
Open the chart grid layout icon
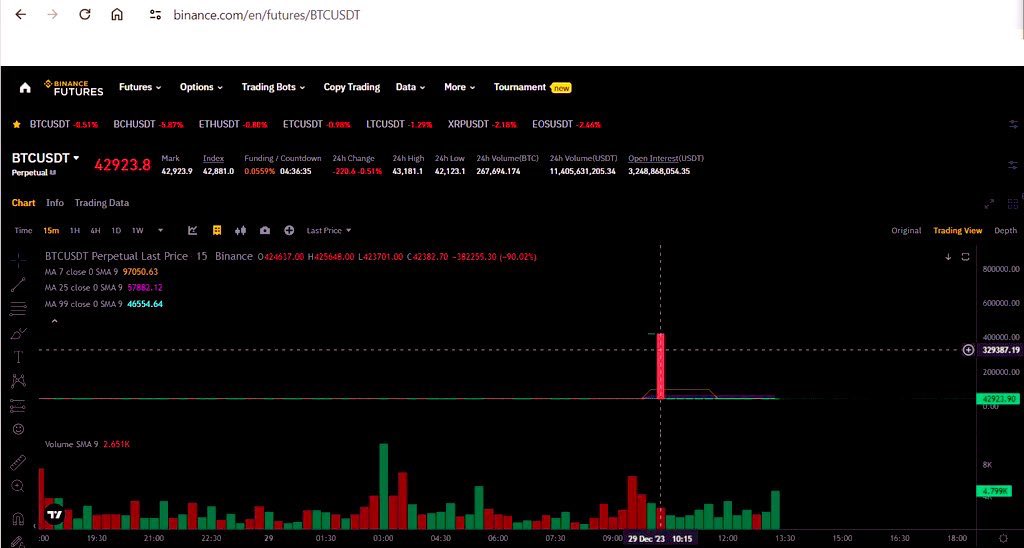click(x=1013, y=204)
